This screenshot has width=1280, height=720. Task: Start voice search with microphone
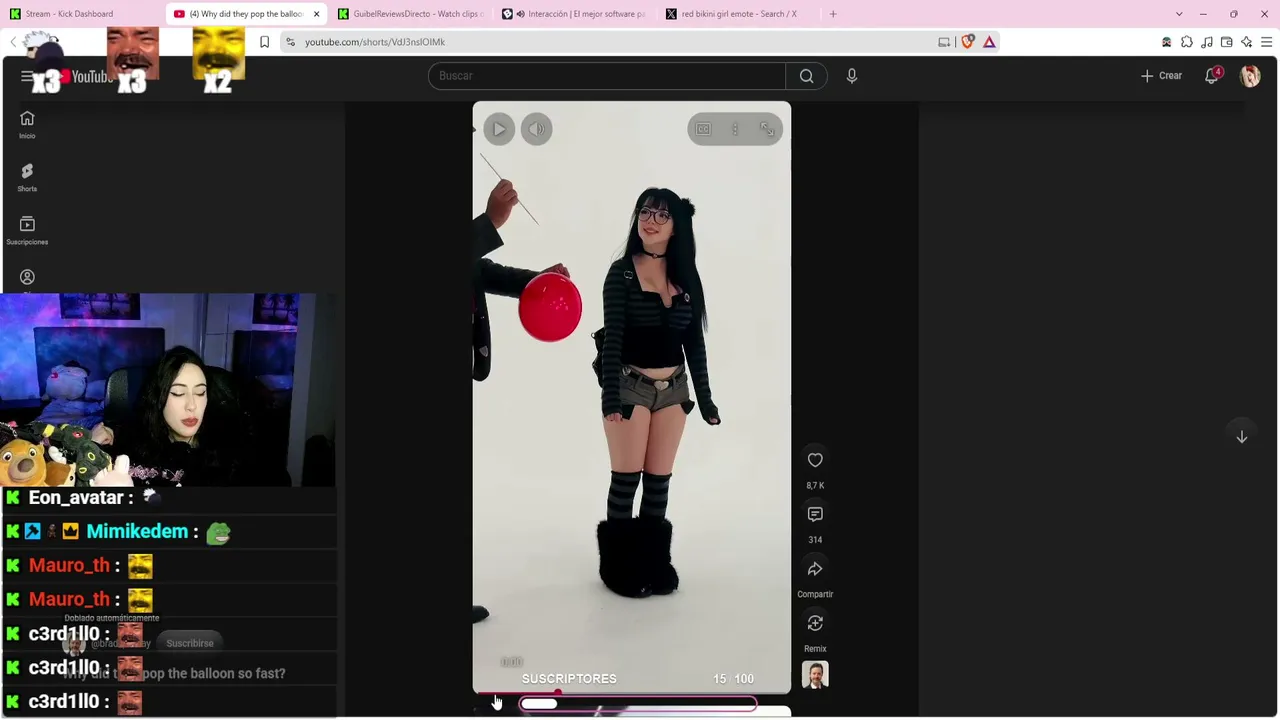852,76
